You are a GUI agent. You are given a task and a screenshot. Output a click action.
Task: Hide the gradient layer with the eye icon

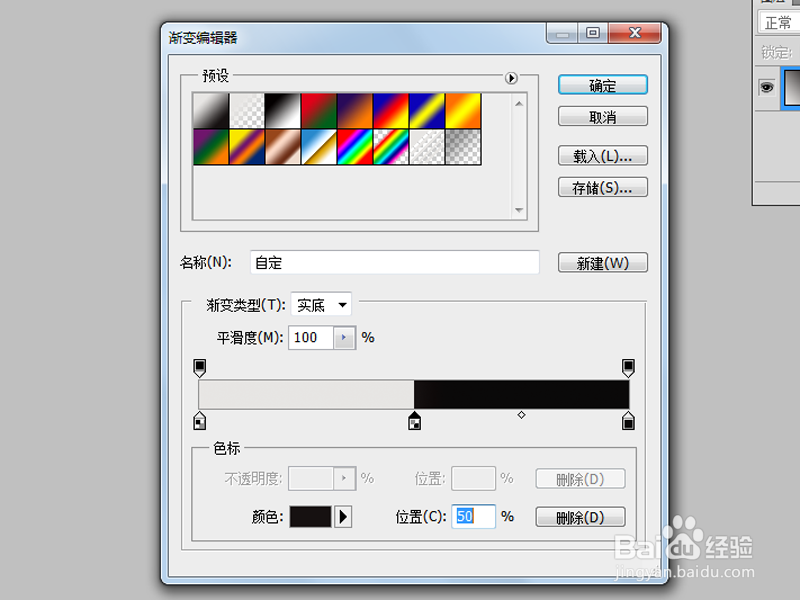tap(766, 87)
